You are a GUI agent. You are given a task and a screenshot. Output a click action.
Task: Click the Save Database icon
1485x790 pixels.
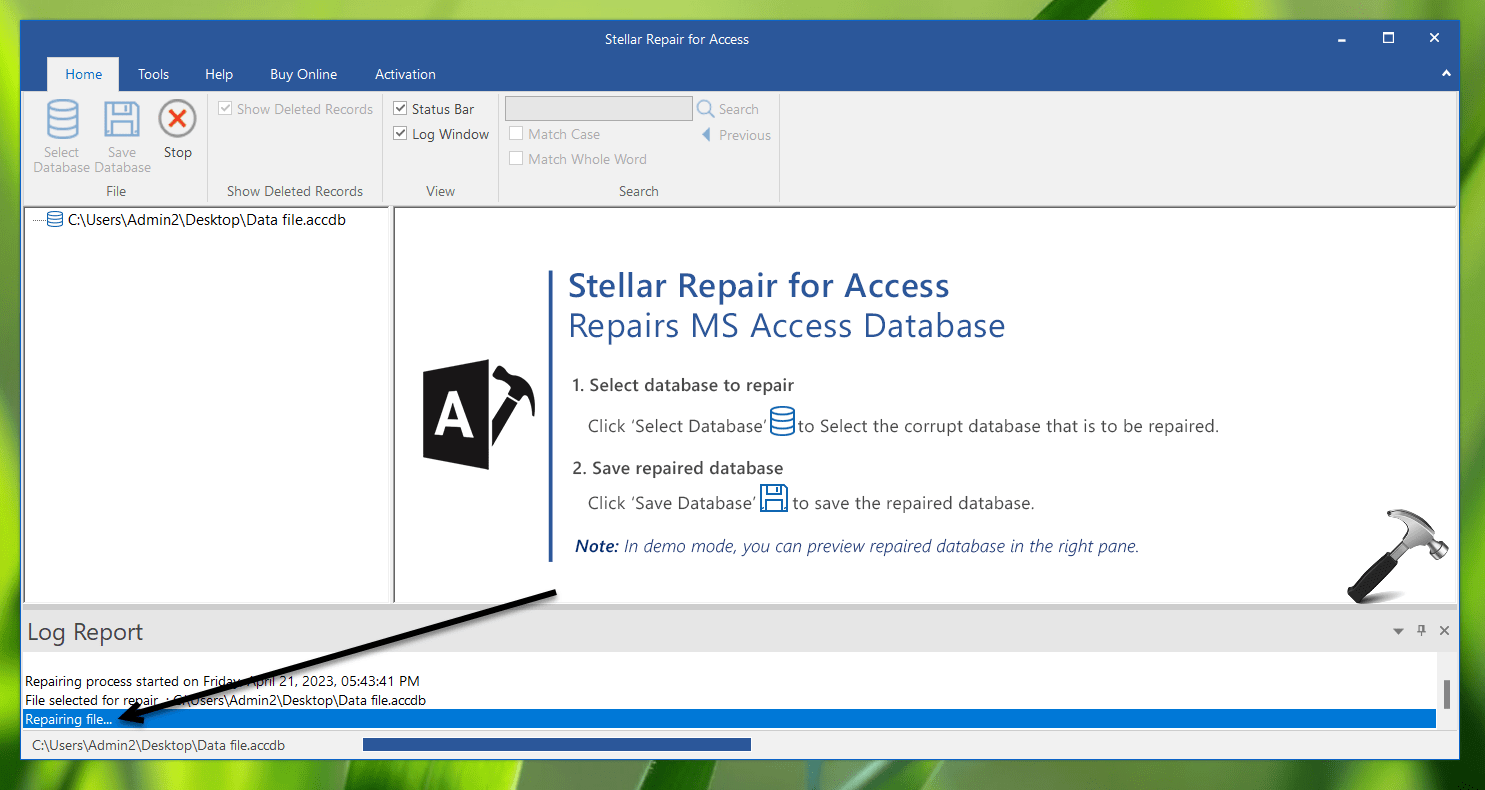point(121,120)
